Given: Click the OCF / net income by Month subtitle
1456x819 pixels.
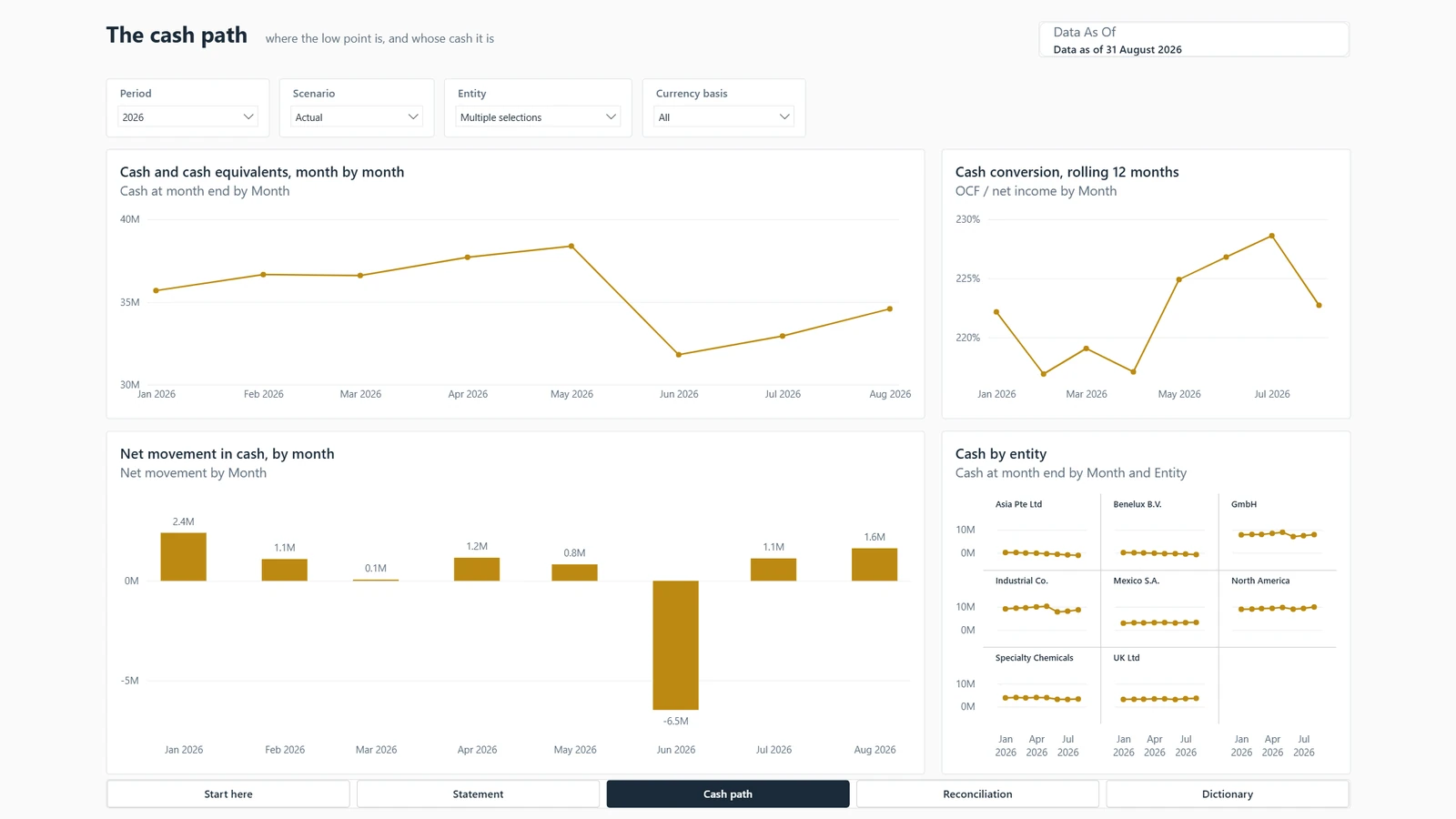Looking at the screenshot, I should point(1036,191).
